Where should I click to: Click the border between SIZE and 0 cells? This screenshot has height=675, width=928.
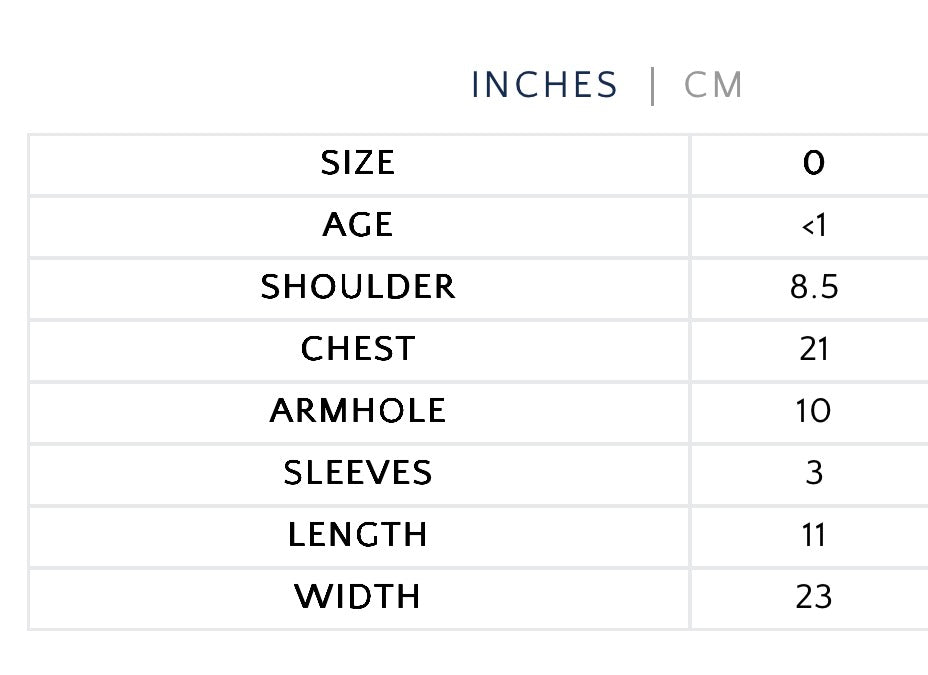click(x=690, y=163)
